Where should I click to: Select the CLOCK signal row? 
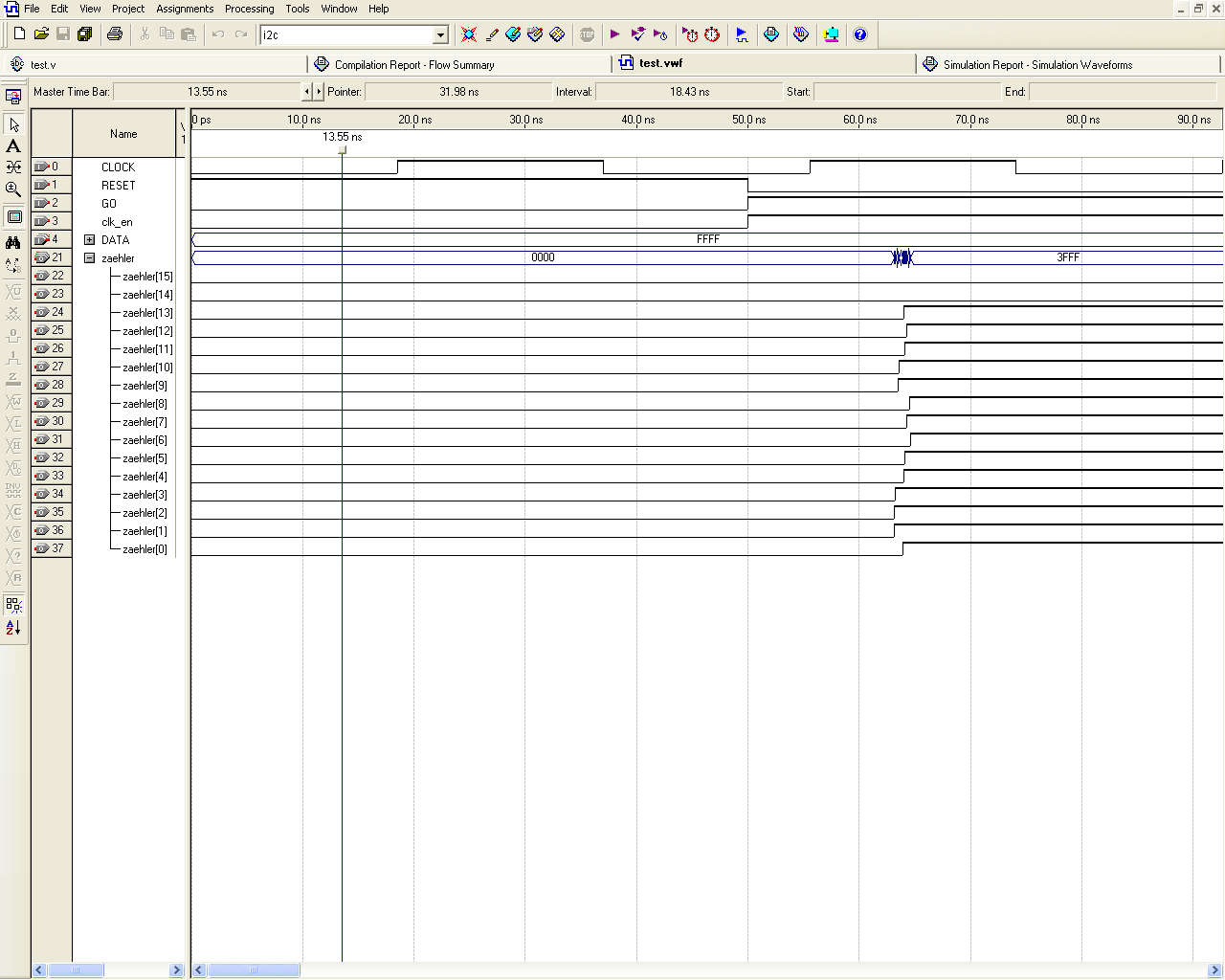pos(119,167)
